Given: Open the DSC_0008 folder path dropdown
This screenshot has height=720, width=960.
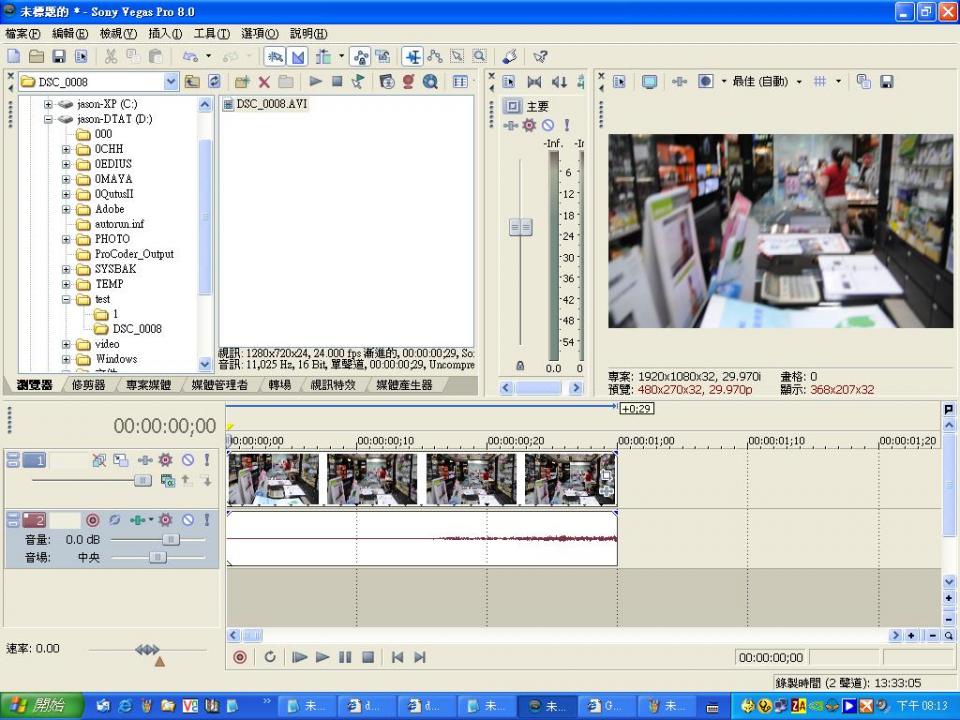Looking at the screenshot, I should (x=170, y=81).
